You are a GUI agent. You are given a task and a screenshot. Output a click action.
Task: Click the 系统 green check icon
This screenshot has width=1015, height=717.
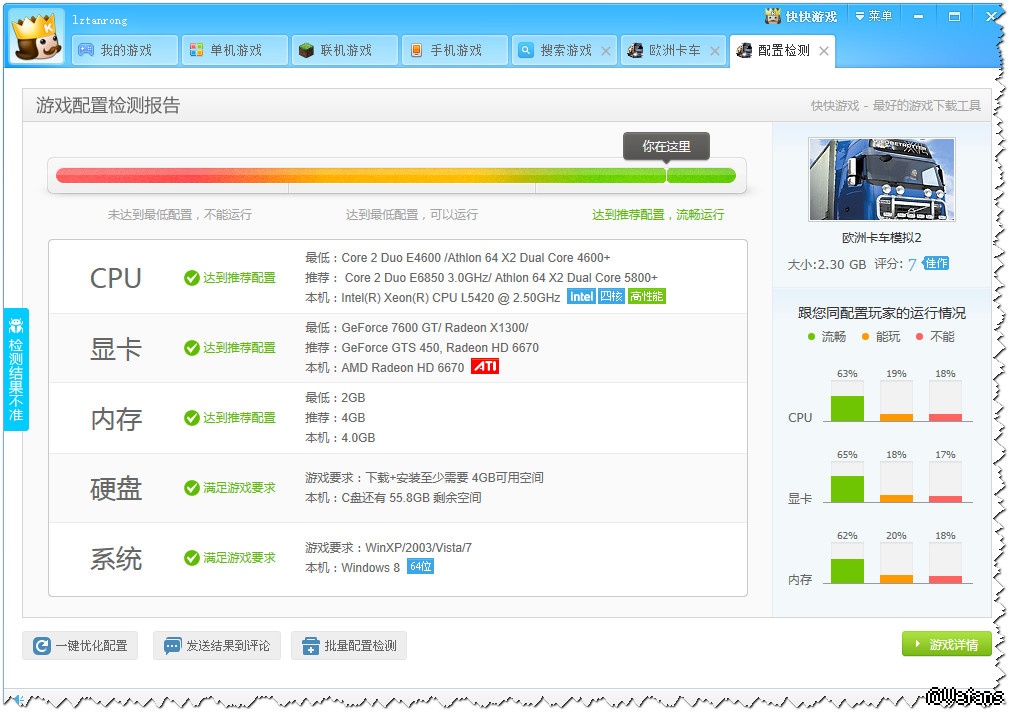tap(192, 557)
